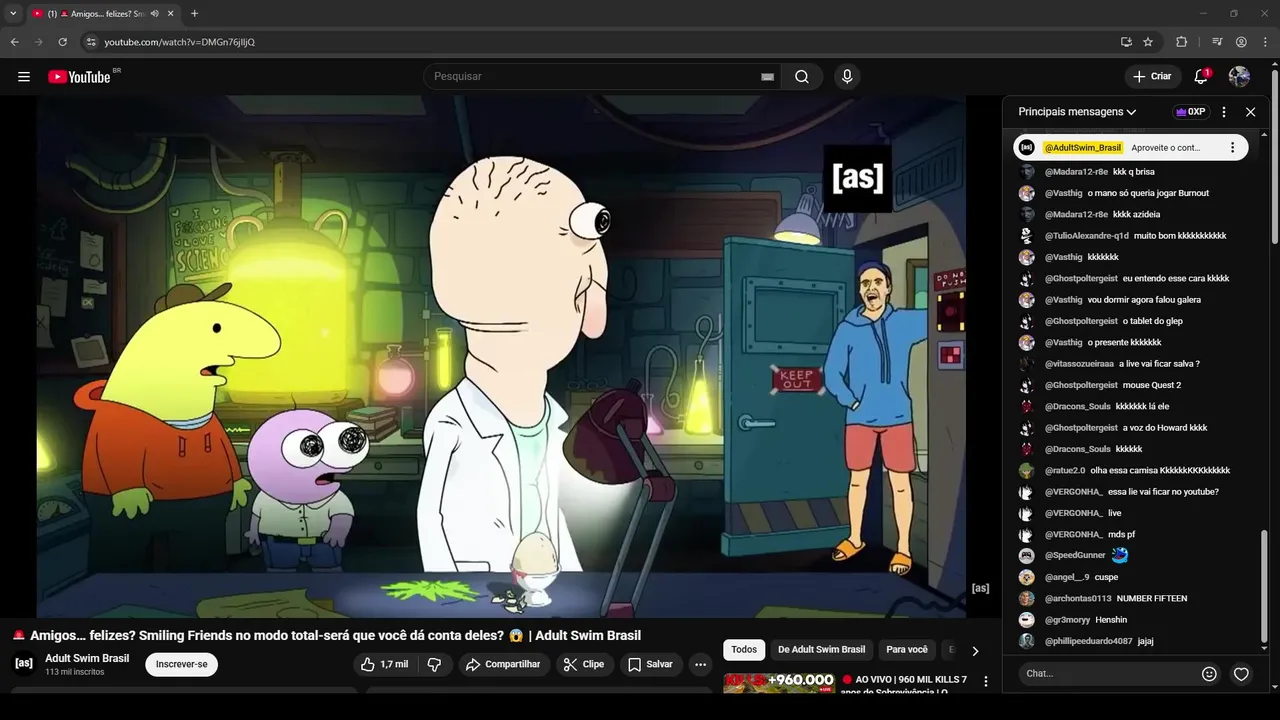Image resolution: width=1280 pixels, height=720 pixels.
Task: Click the Chat message input field
Action: pyautogui.click(x=1110, y=673)
